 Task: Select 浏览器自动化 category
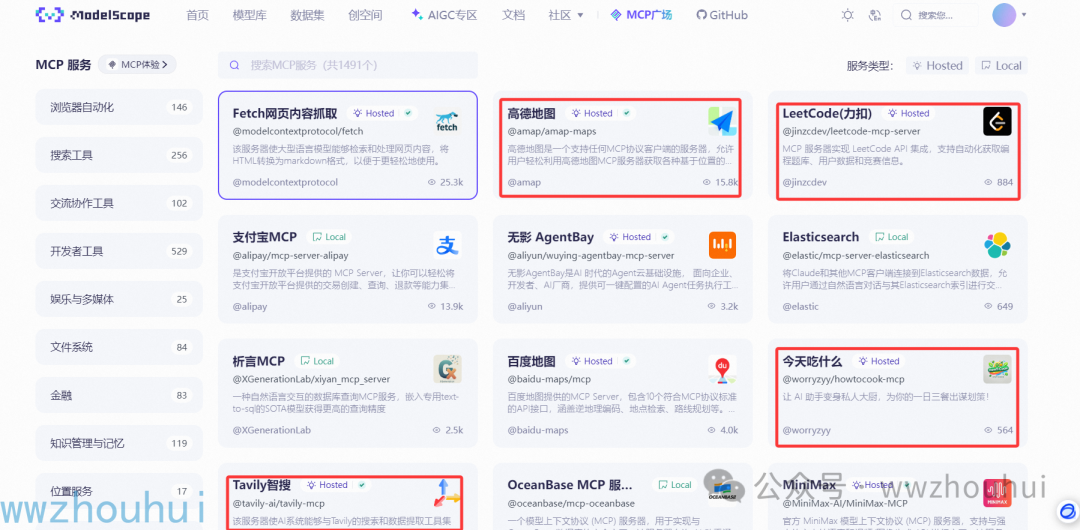pos(119,107)
